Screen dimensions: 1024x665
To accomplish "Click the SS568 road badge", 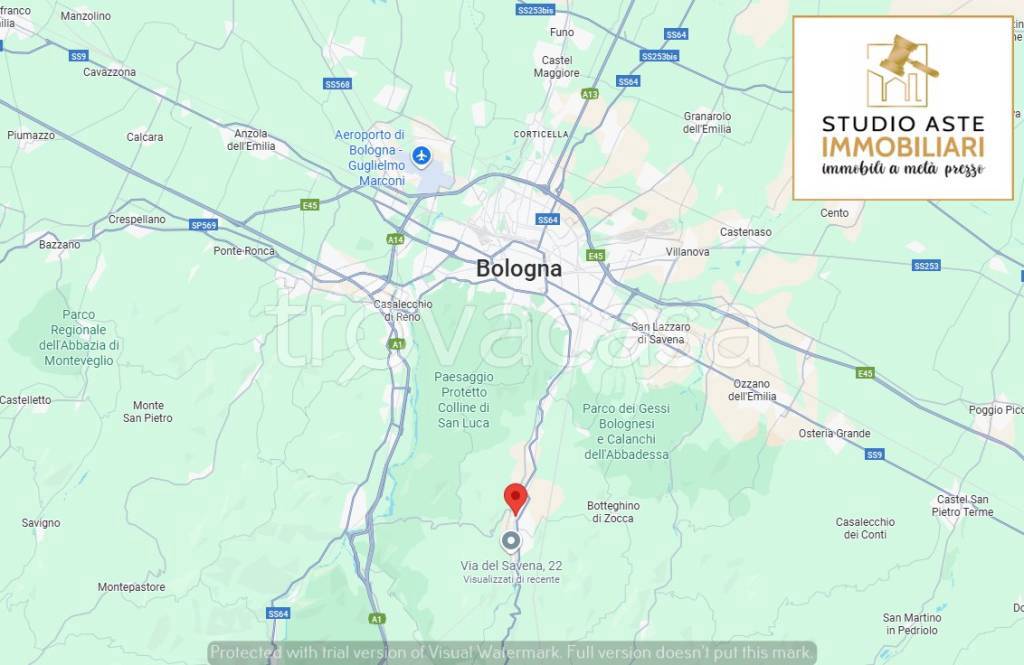I will coord(338,84).
